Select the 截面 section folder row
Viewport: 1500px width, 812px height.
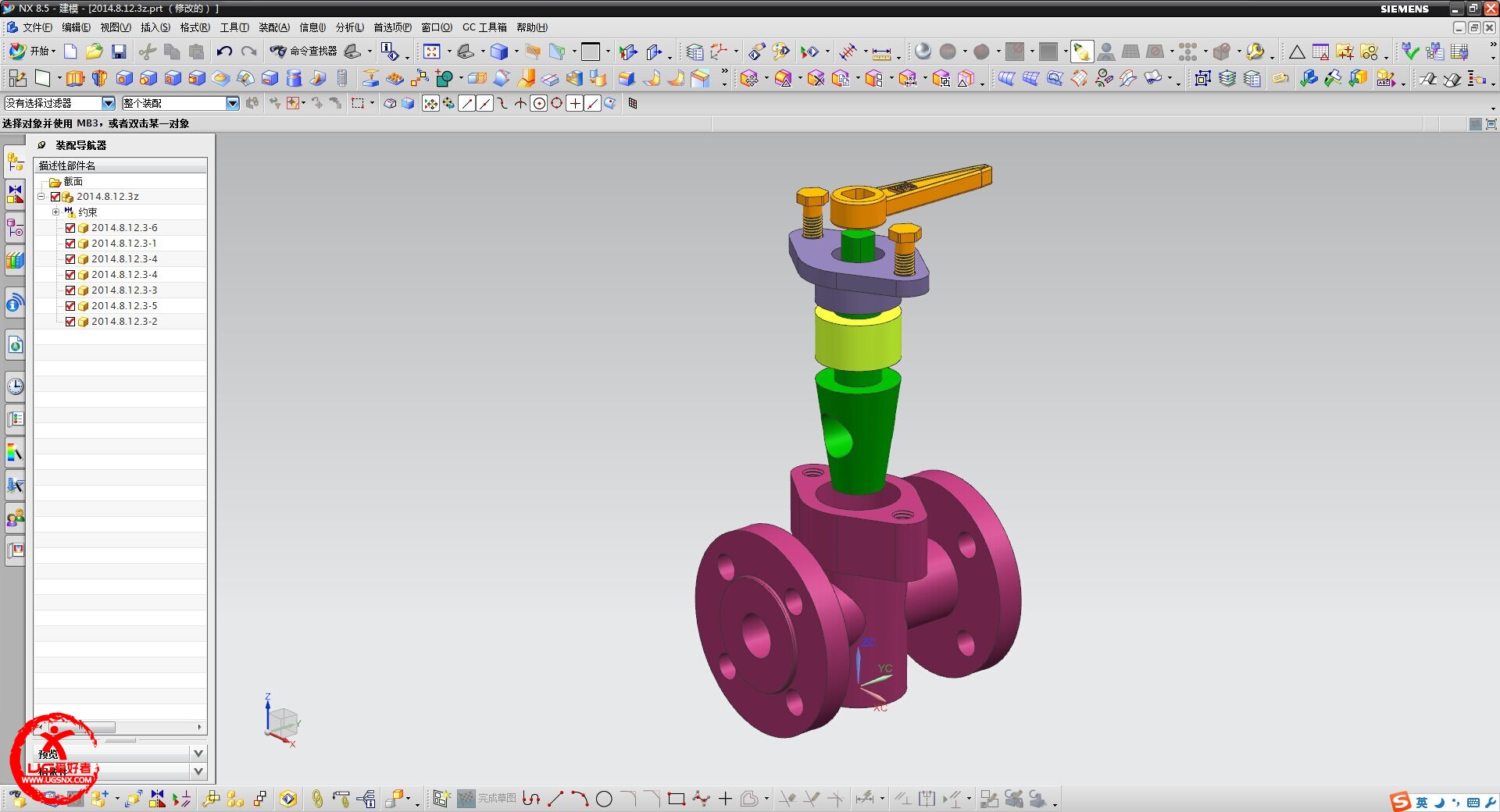(120, 181)
